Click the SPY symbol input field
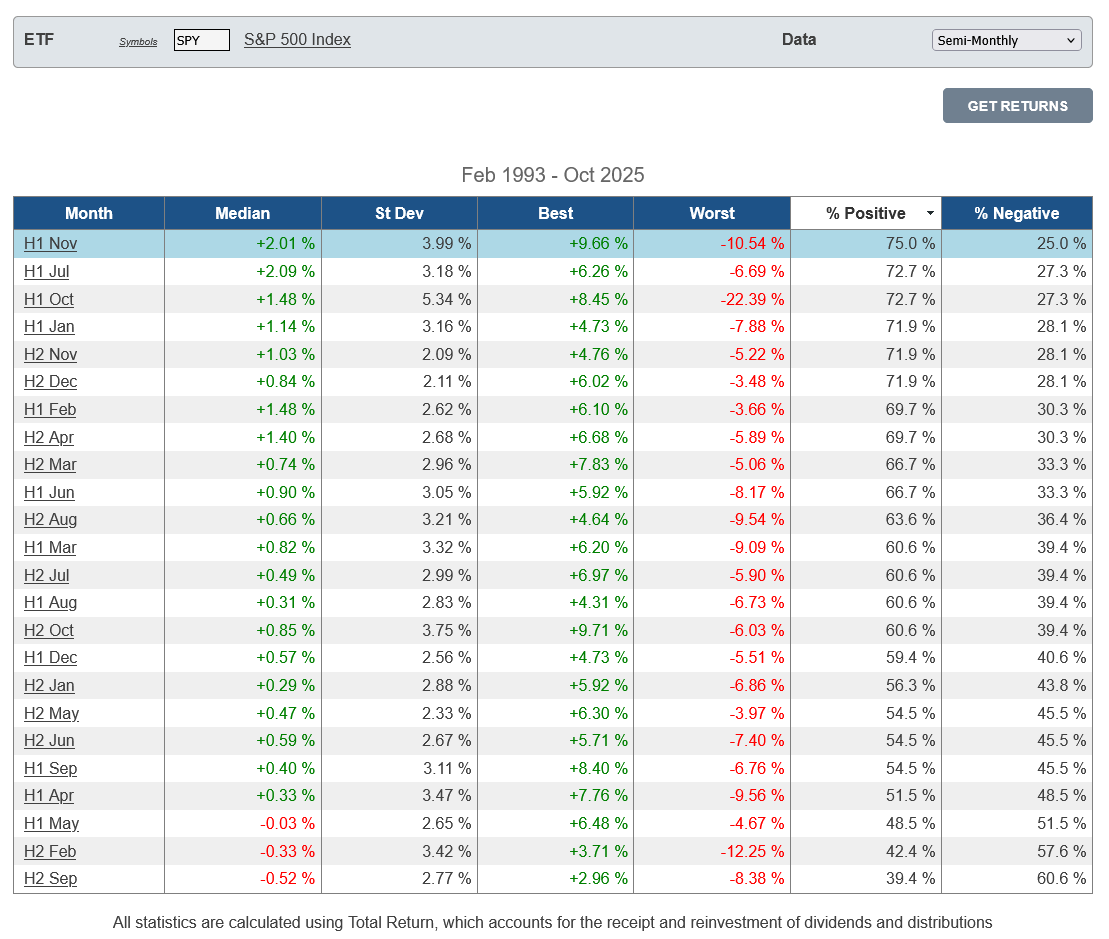This screenshot has width=1109, height=939. tap(201, 40)
